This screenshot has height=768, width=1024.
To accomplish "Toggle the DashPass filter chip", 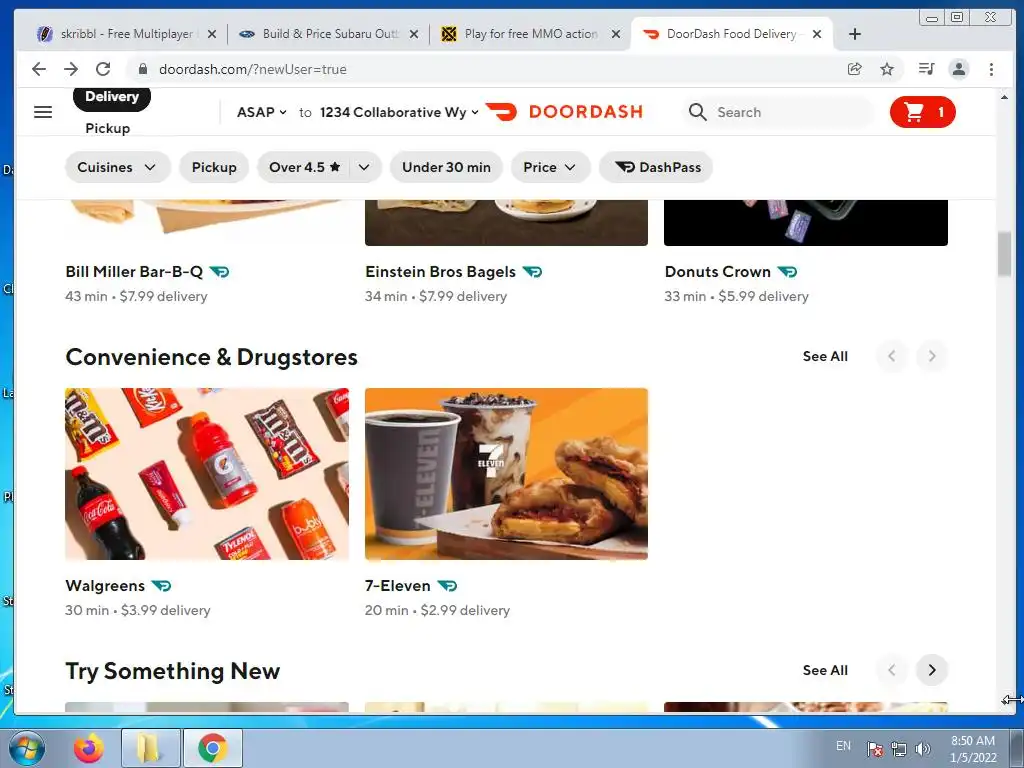I will pos(656,167).
